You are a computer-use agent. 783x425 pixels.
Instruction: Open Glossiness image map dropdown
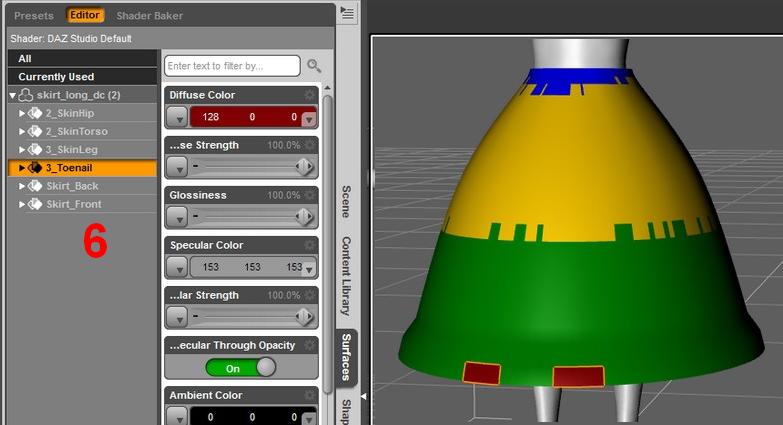click(x=177, y=217)
